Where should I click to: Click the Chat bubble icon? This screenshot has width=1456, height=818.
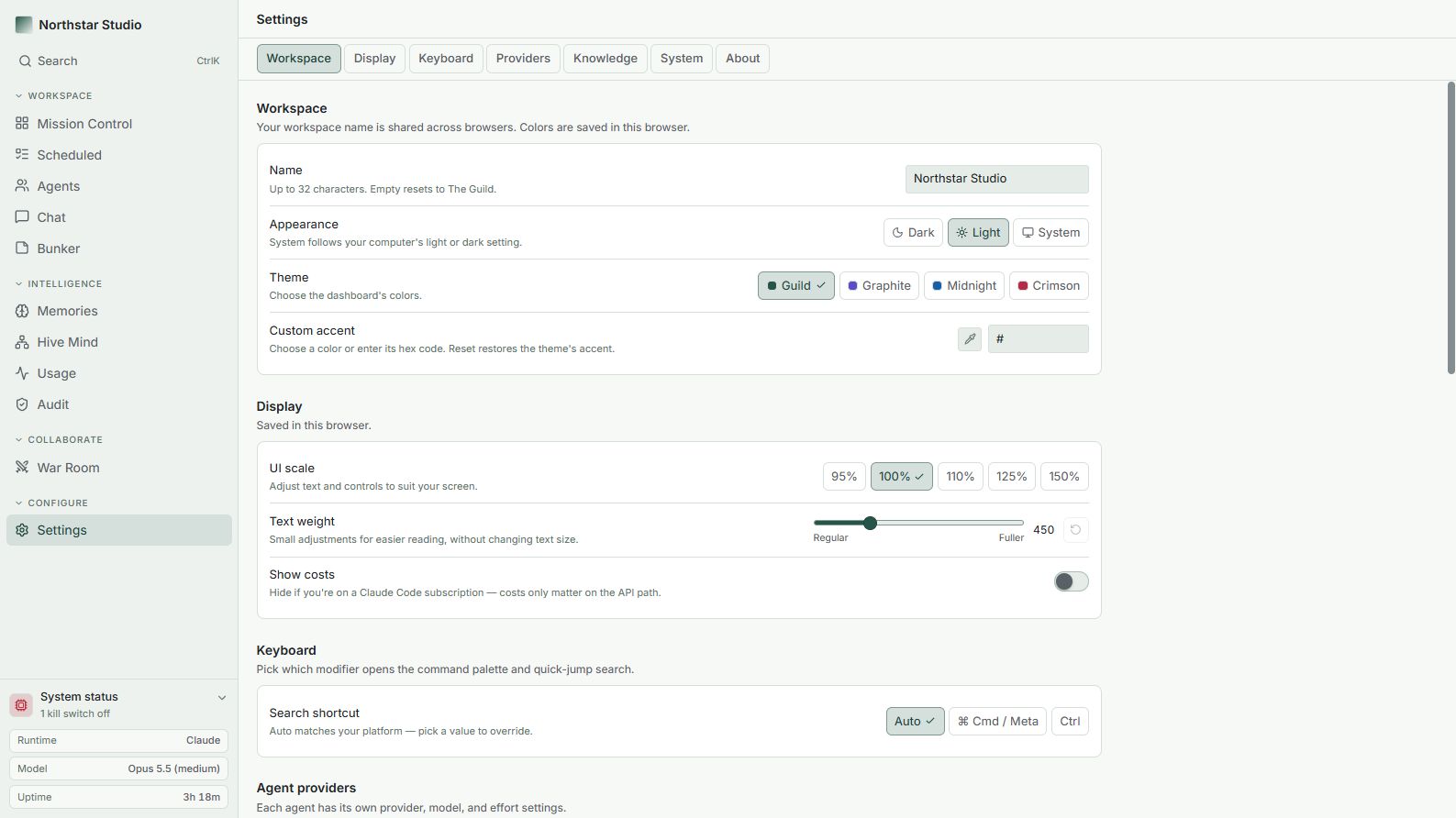22,217
